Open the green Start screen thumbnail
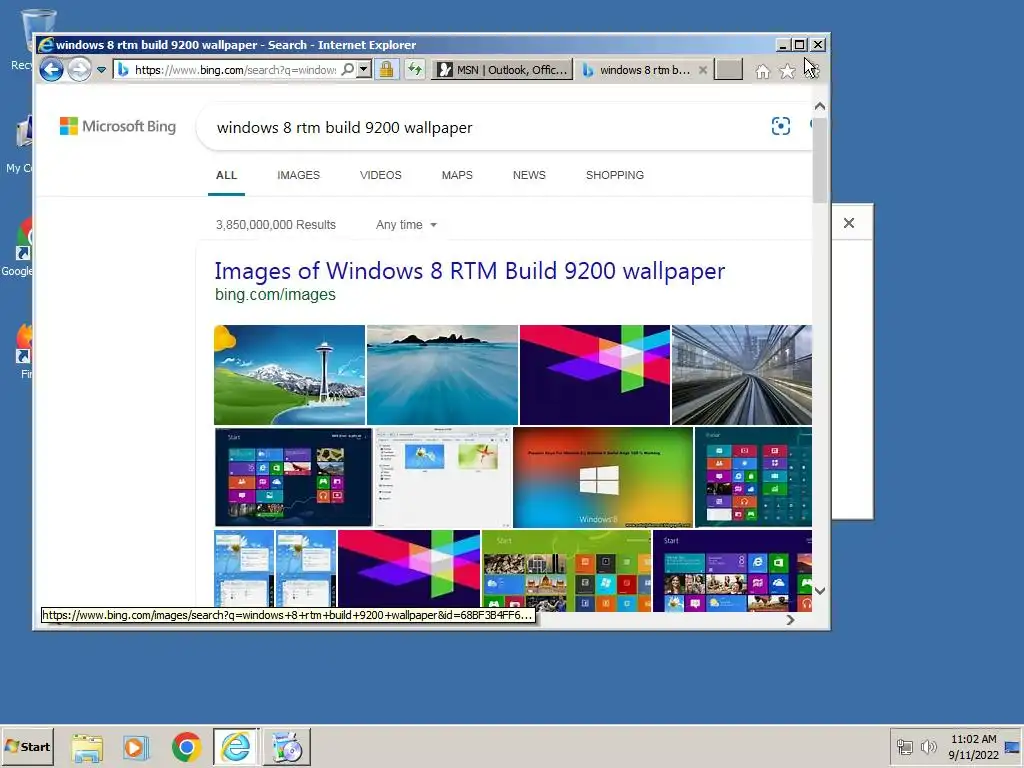This screenshot has width=1024, height=768. [x=566, y=571]
